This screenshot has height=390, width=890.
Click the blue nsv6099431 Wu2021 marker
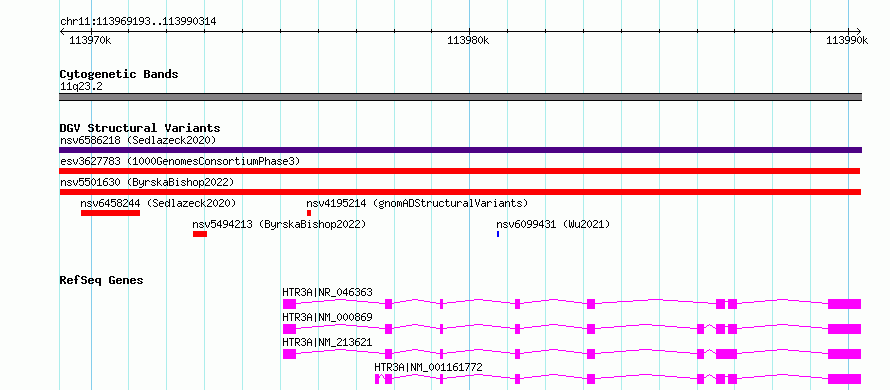tap(498, 234)
